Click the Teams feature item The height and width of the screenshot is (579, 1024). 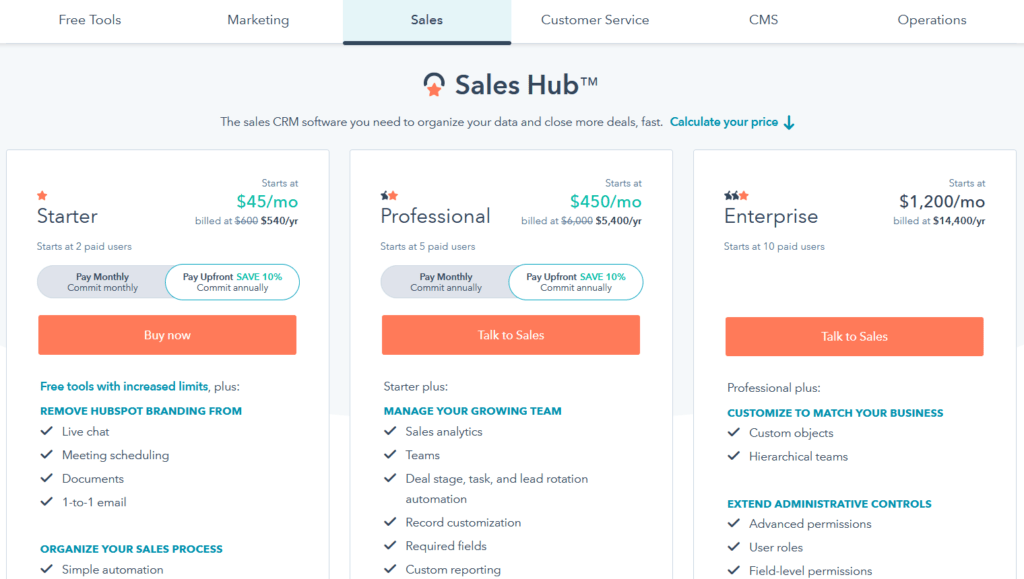pyautogui.click(x=423, y=455)
